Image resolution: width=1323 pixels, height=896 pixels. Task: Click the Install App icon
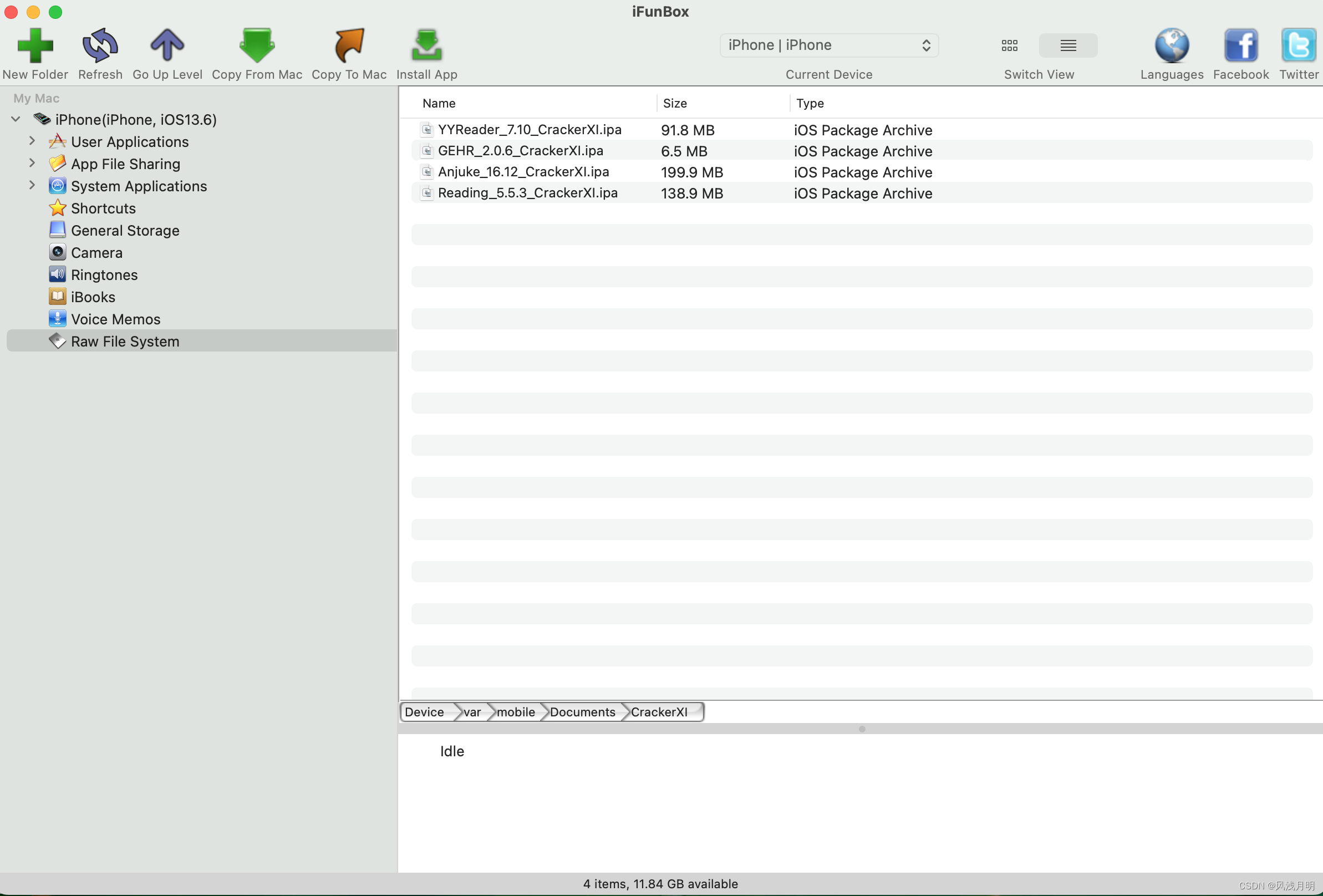[426, 45]
